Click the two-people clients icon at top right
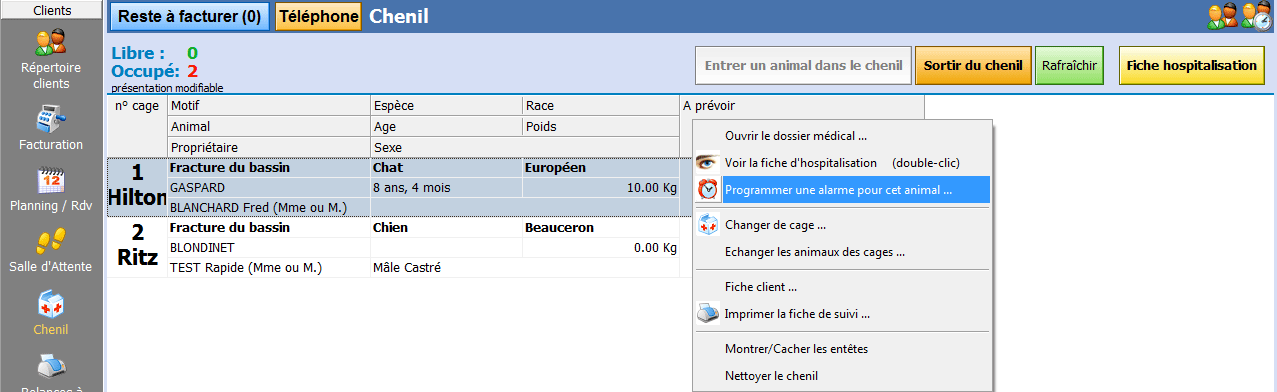This screenshot has height=392, width=1277. pyautogui.click(x=1222, y=16)
